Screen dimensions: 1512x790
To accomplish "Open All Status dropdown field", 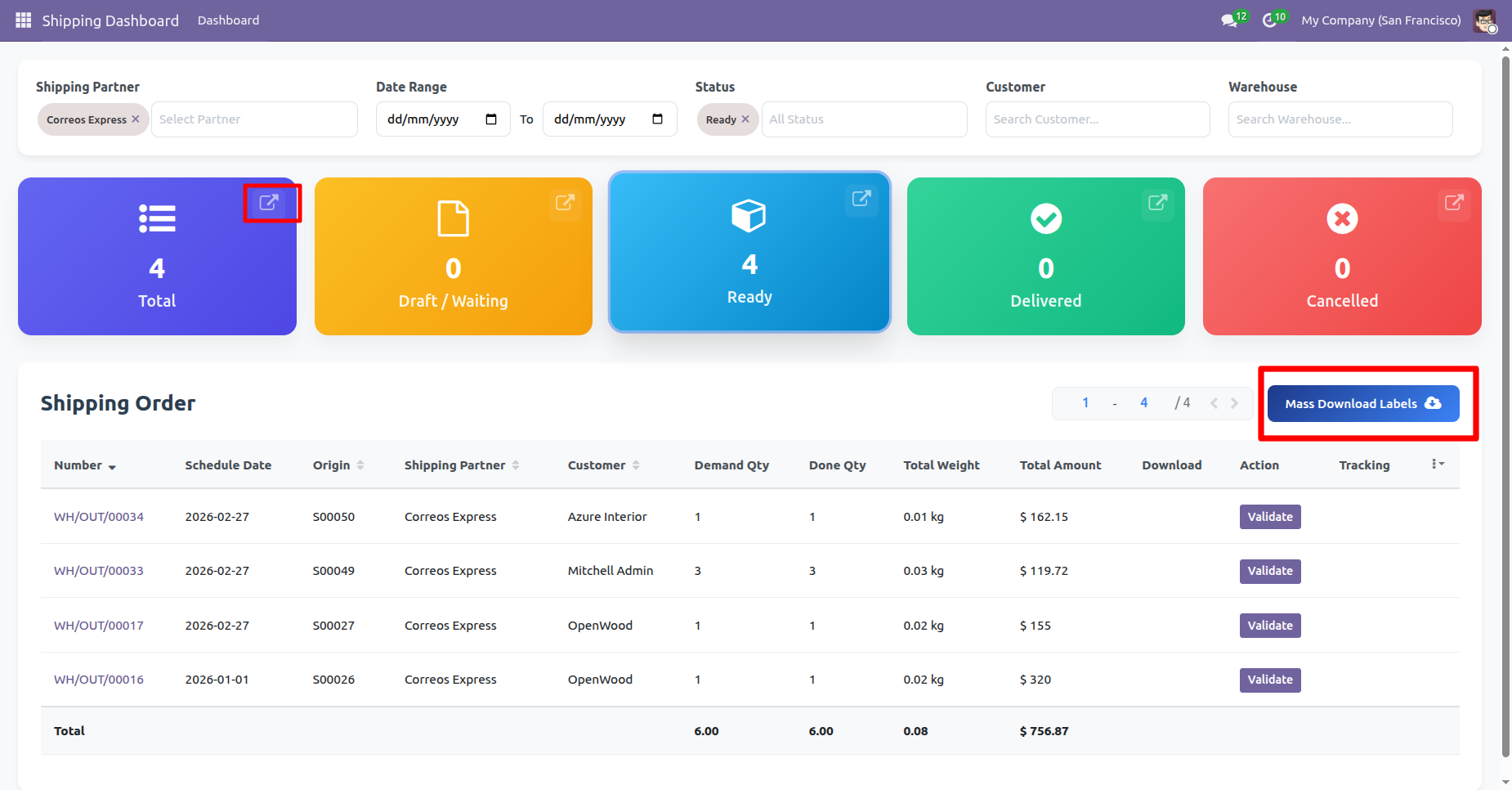I will (863, 119).
